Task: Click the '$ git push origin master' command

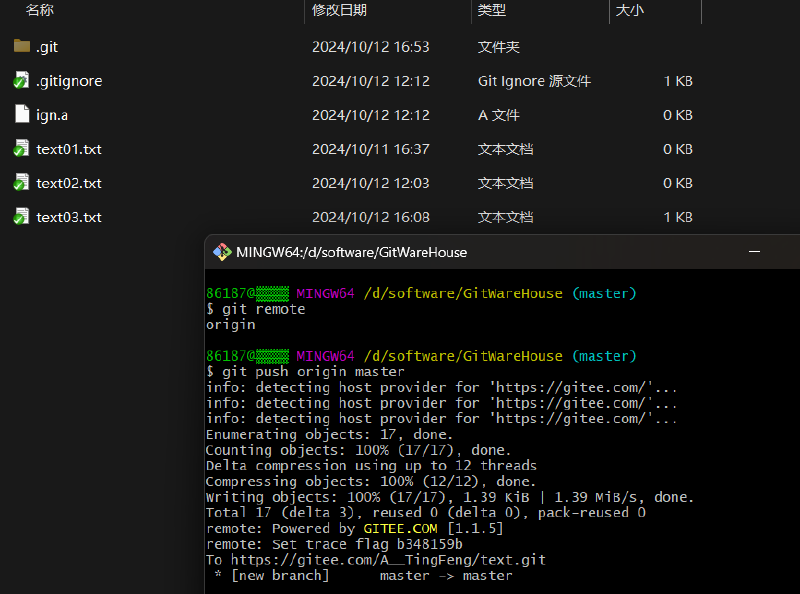Action: point(305,372)
